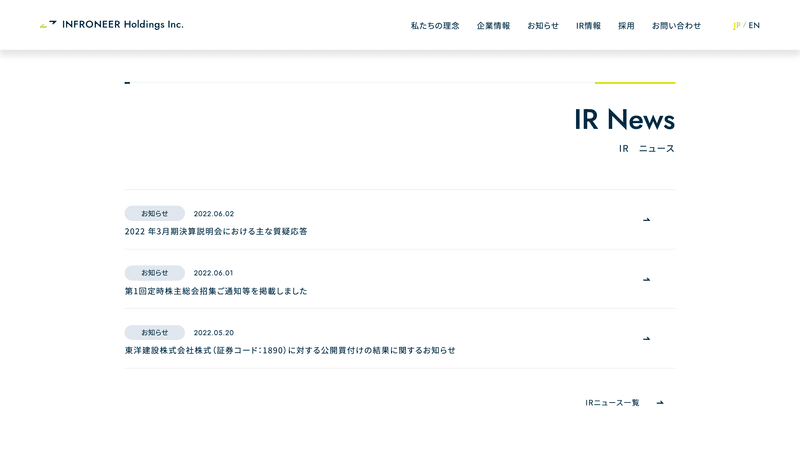
Task: Click the date 2022.05.20
Action: click(214, 333)
